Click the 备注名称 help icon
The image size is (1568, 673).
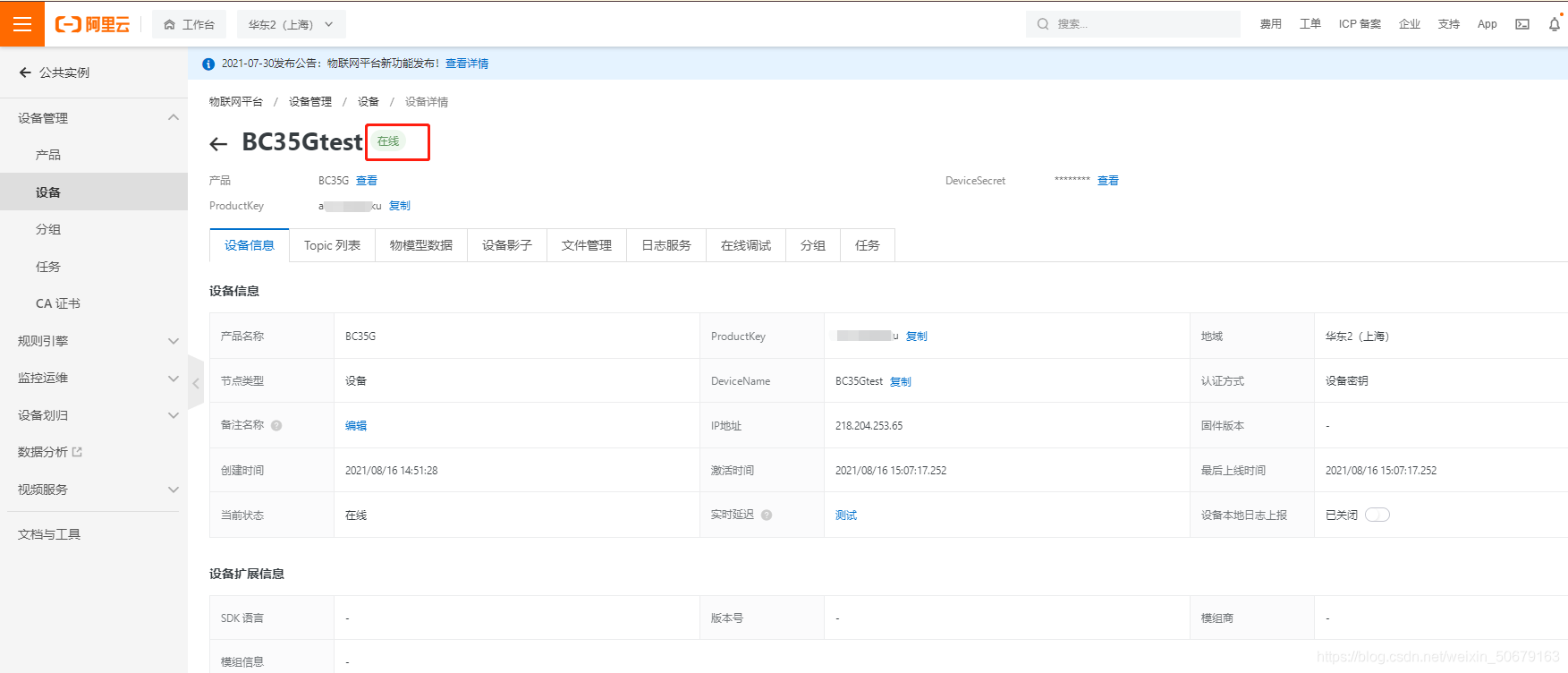pos(276,426)
